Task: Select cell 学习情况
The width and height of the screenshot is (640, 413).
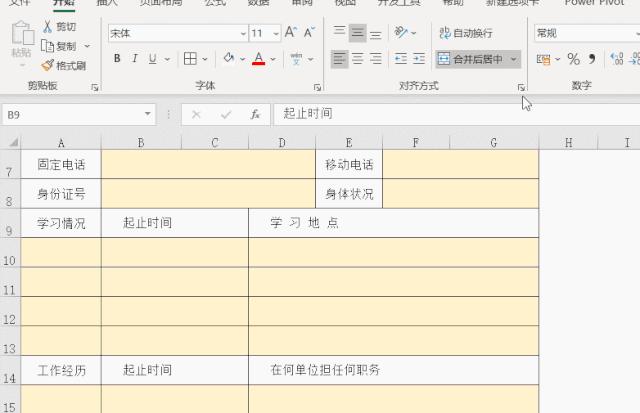Action: 61,223
